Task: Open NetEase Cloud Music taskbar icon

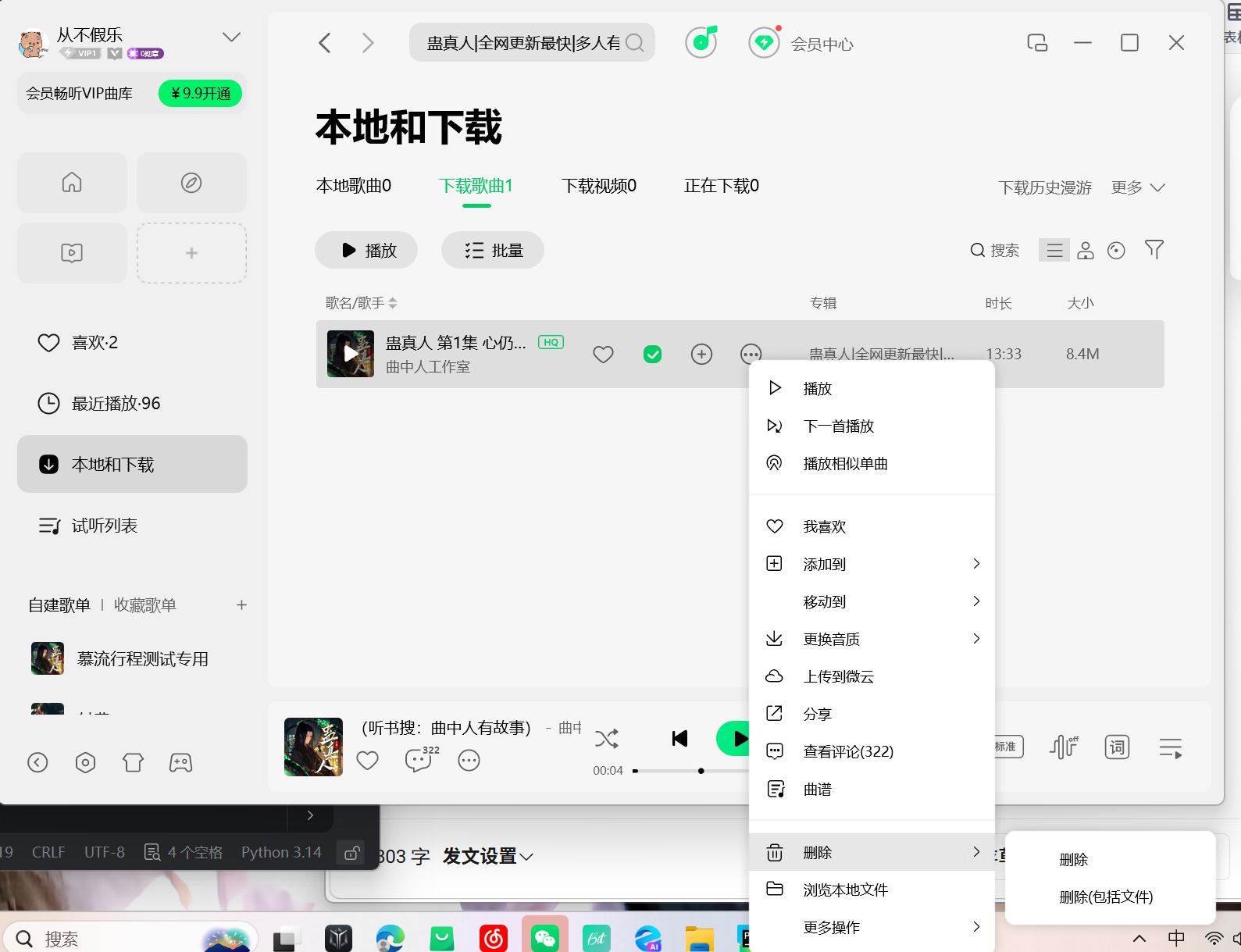Action: (494, 938)
